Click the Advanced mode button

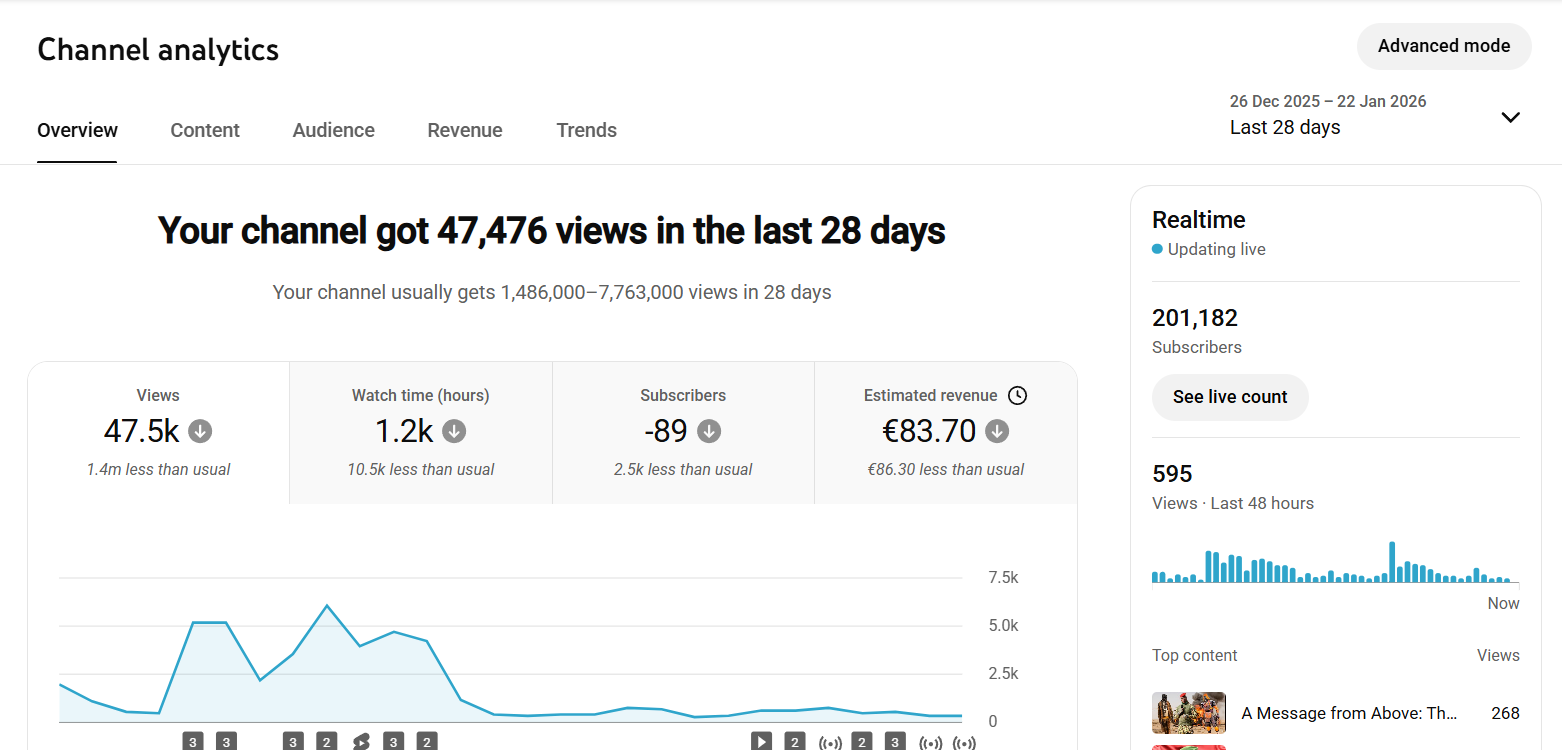point(1443,46)
